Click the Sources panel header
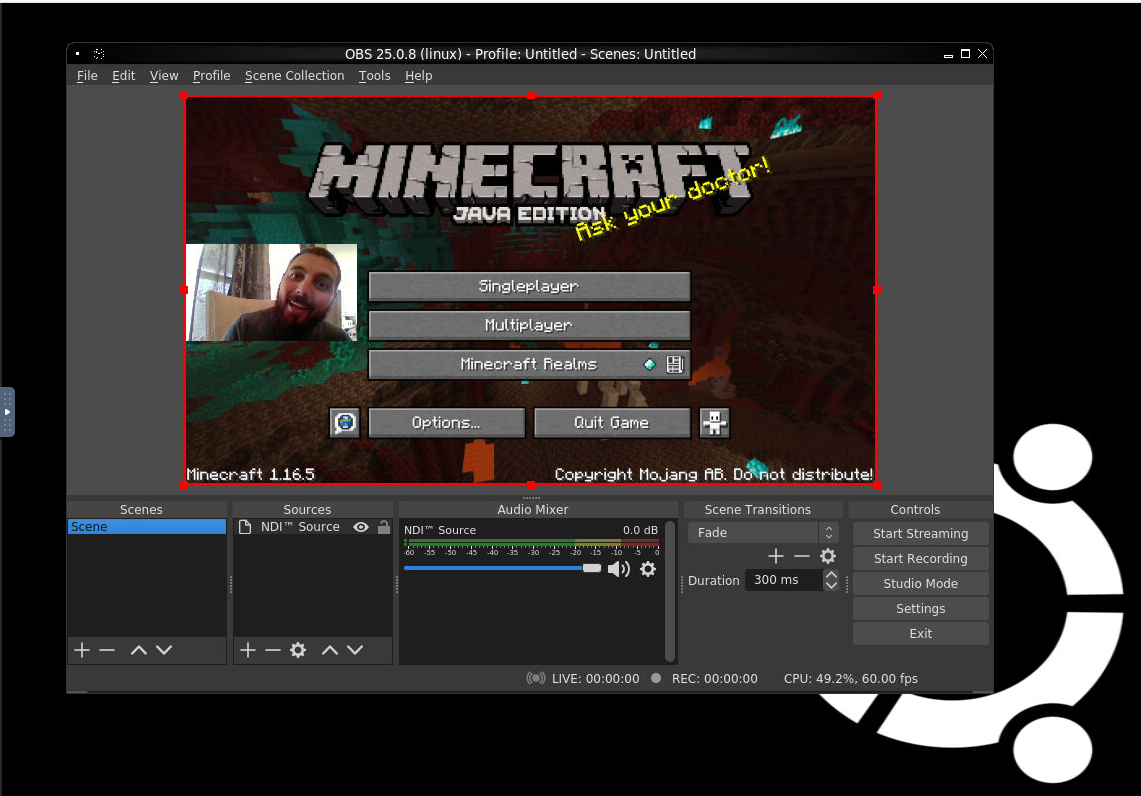This screenshot has width=1141, height=796. (x=307, y=509)
